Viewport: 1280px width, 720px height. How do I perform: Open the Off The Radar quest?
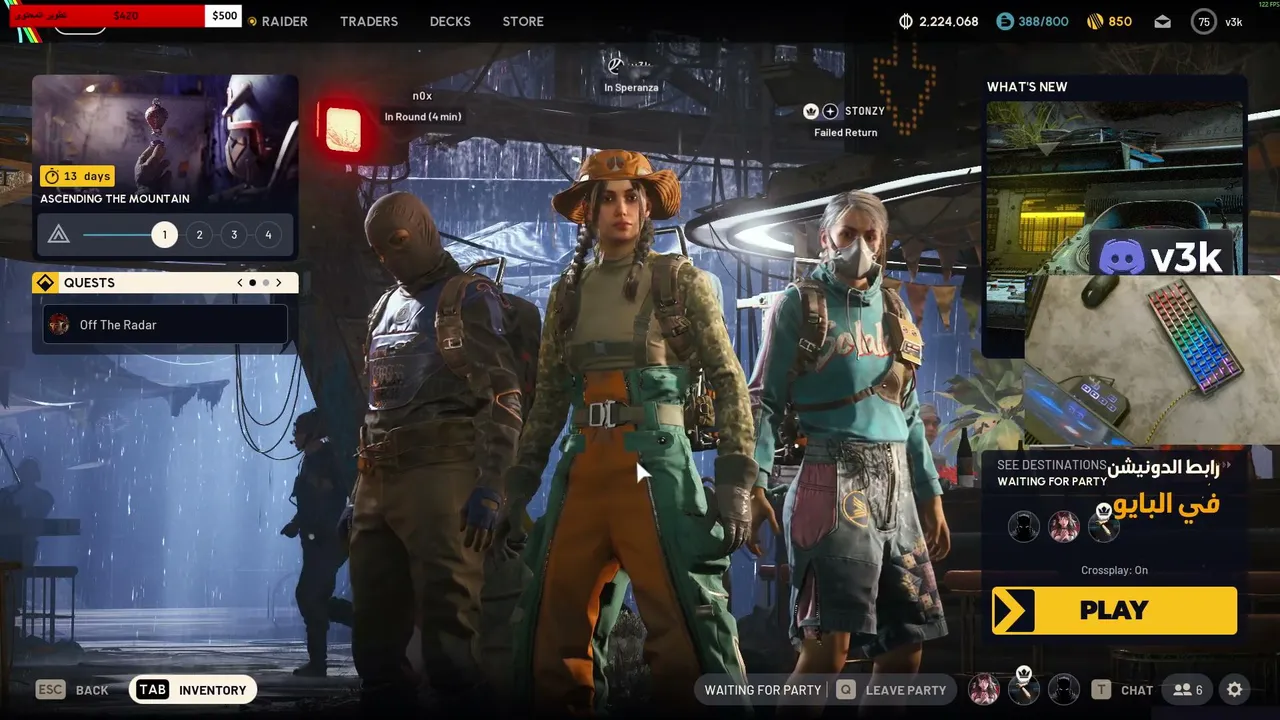coord(165,325)
